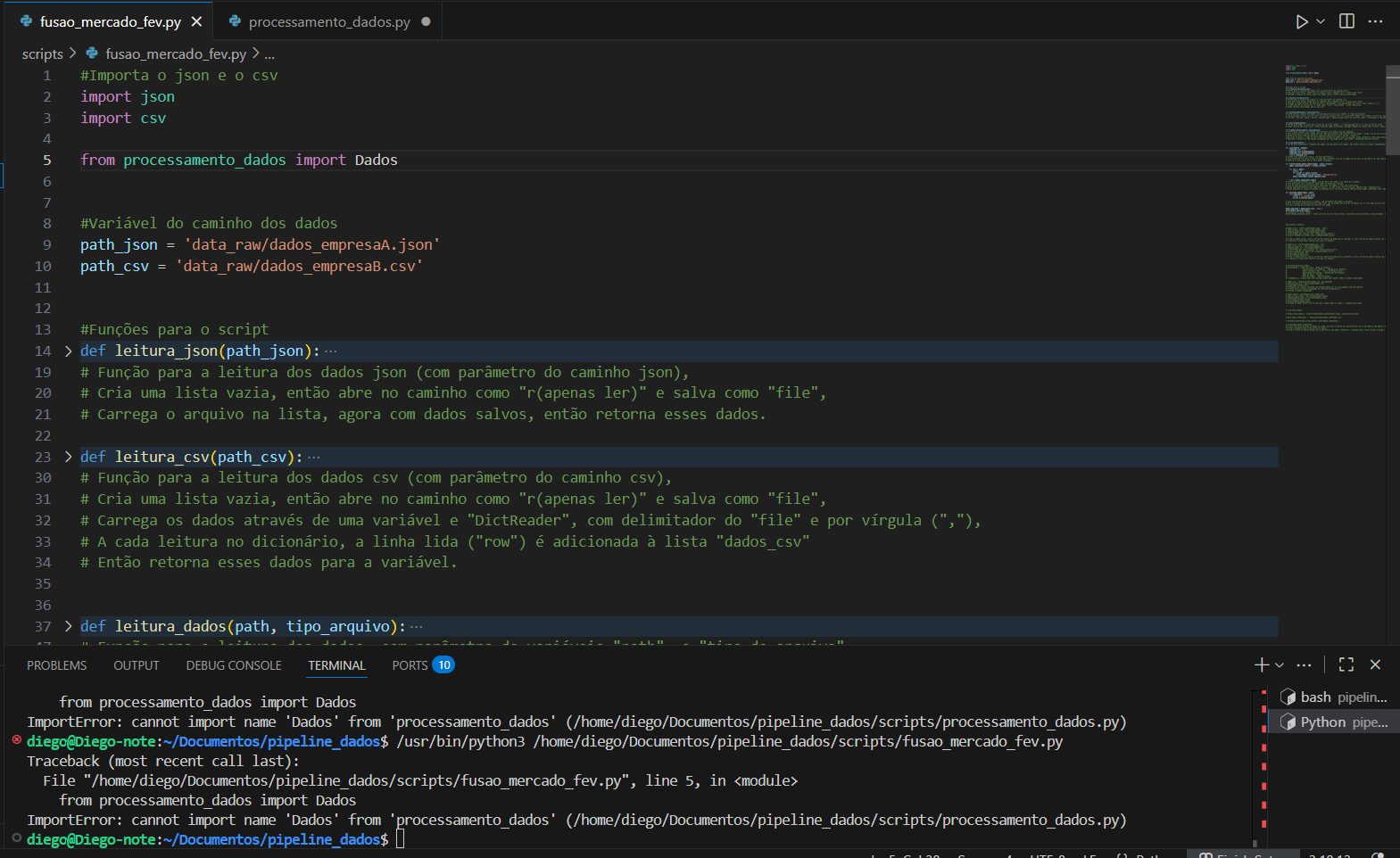Viewport: 1400px width, 858px height.
Task: Open the OUTPUT panel tab
Action: 137,665
